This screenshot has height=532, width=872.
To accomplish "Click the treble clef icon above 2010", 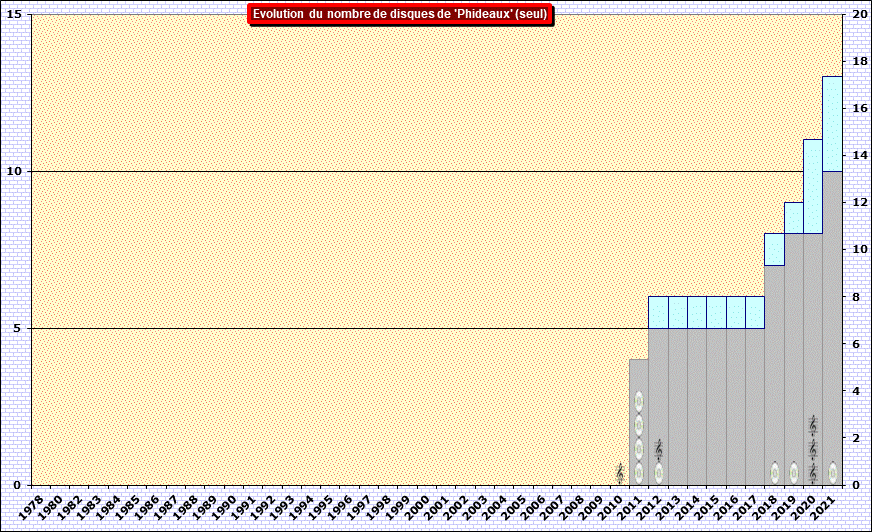I will coord(620,472).
